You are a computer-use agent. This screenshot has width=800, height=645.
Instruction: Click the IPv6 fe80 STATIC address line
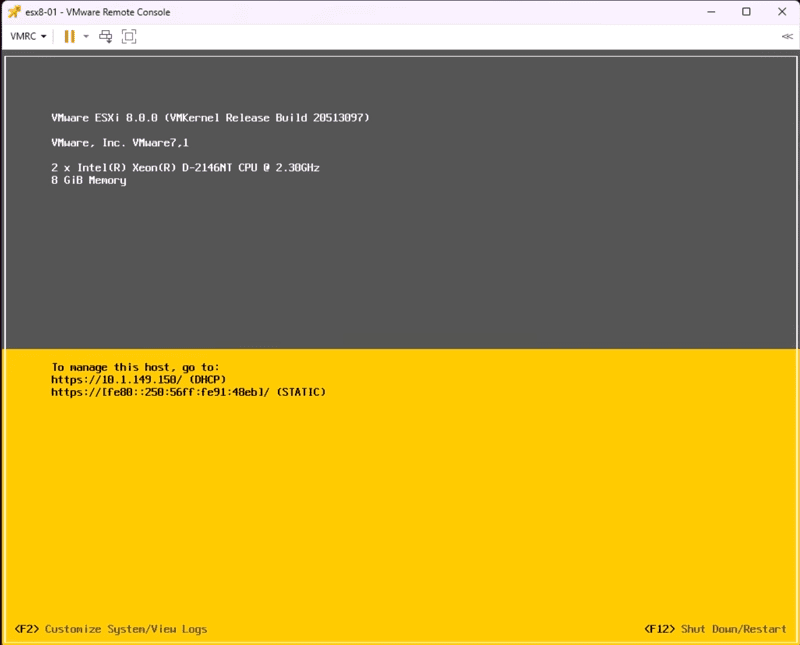(188, 392)
